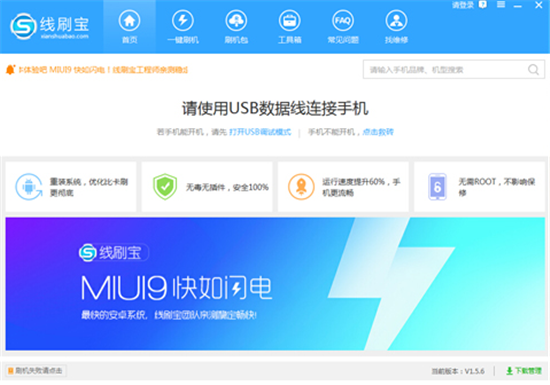Focus the phone brand search field

(x=454, y=69)
